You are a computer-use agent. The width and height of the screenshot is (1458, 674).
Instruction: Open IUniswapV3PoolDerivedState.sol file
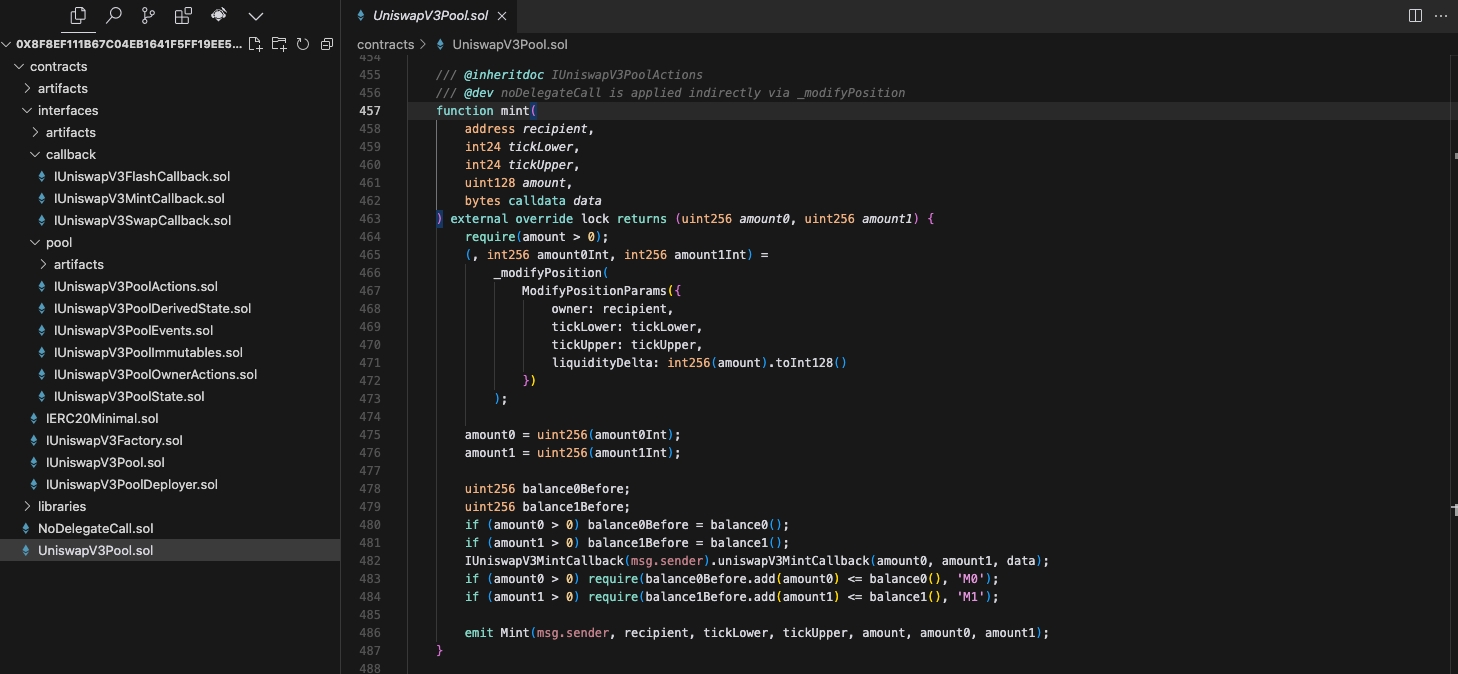(152, 308)
